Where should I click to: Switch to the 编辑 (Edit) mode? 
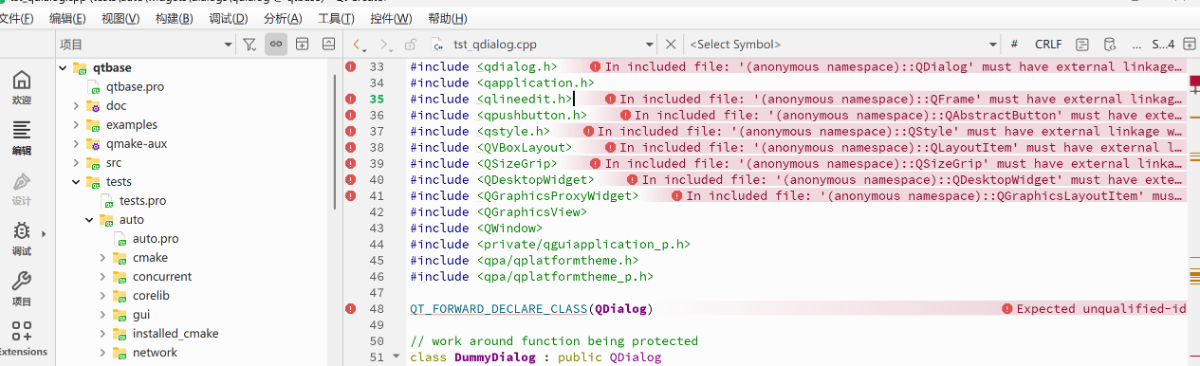pyautogui.click(x=21, y=138)
